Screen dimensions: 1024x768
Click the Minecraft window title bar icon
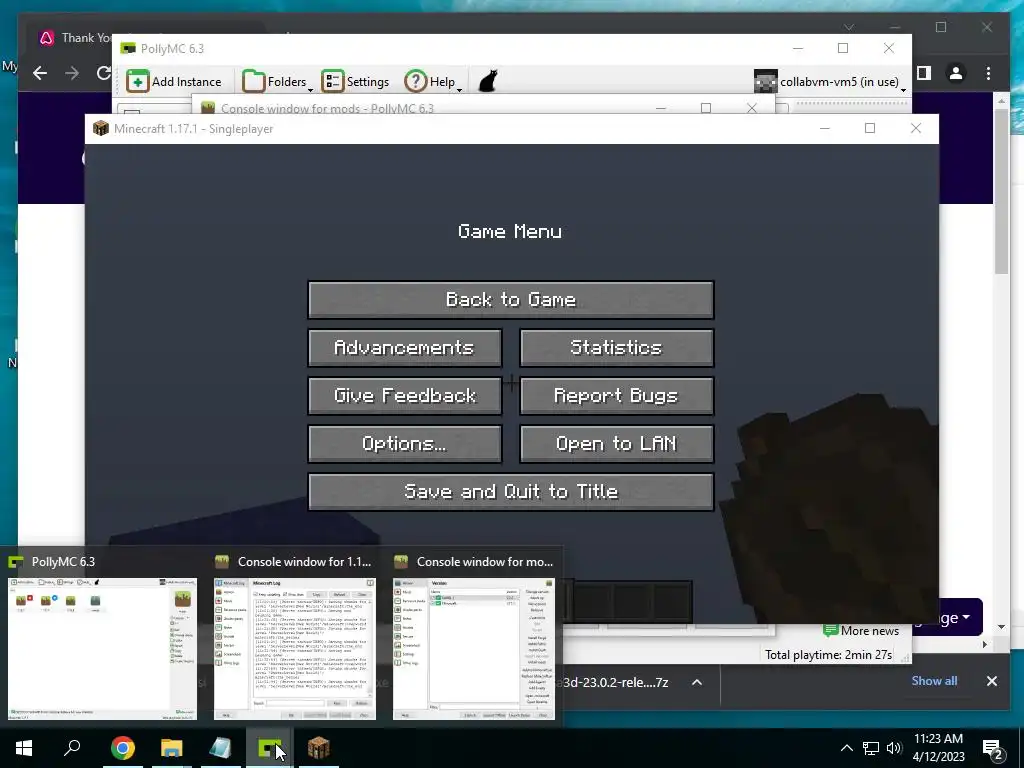(x=101, y=128)
